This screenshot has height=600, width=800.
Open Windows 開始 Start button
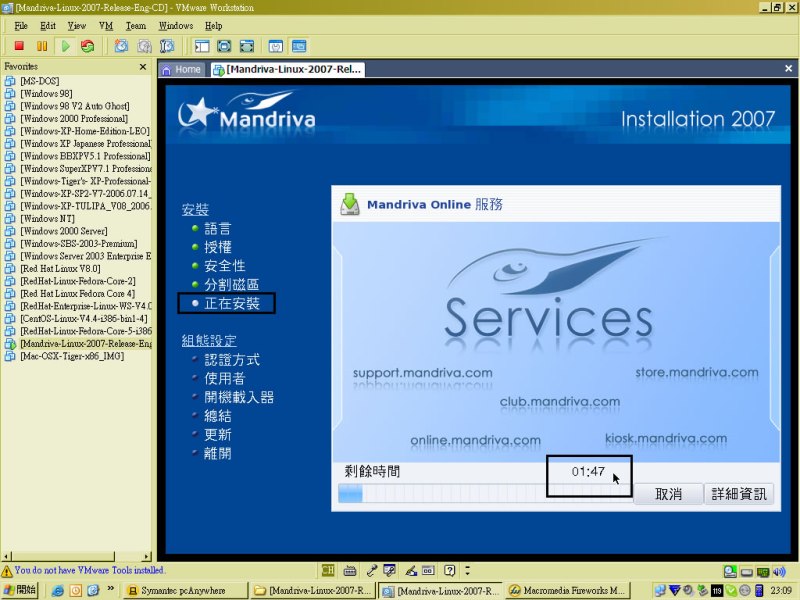click(19, 590)
